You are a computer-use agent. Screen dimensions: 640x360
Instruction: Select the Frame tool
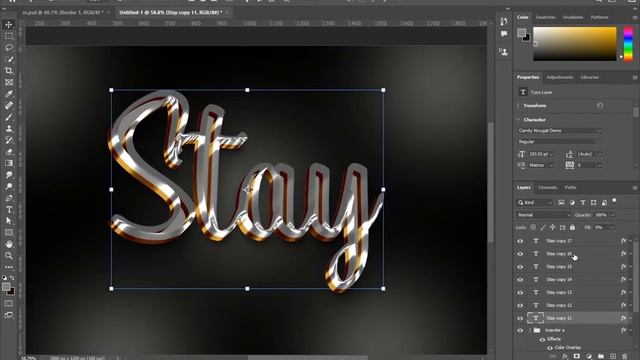[x=9, y=82]
